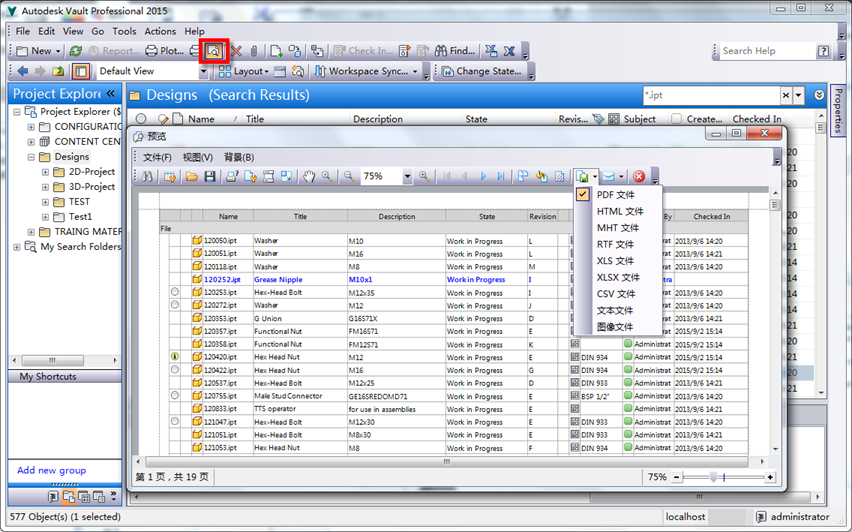Open the Tools menu
This screenshot has height=532, width=852.
click(x=124, y=31)
